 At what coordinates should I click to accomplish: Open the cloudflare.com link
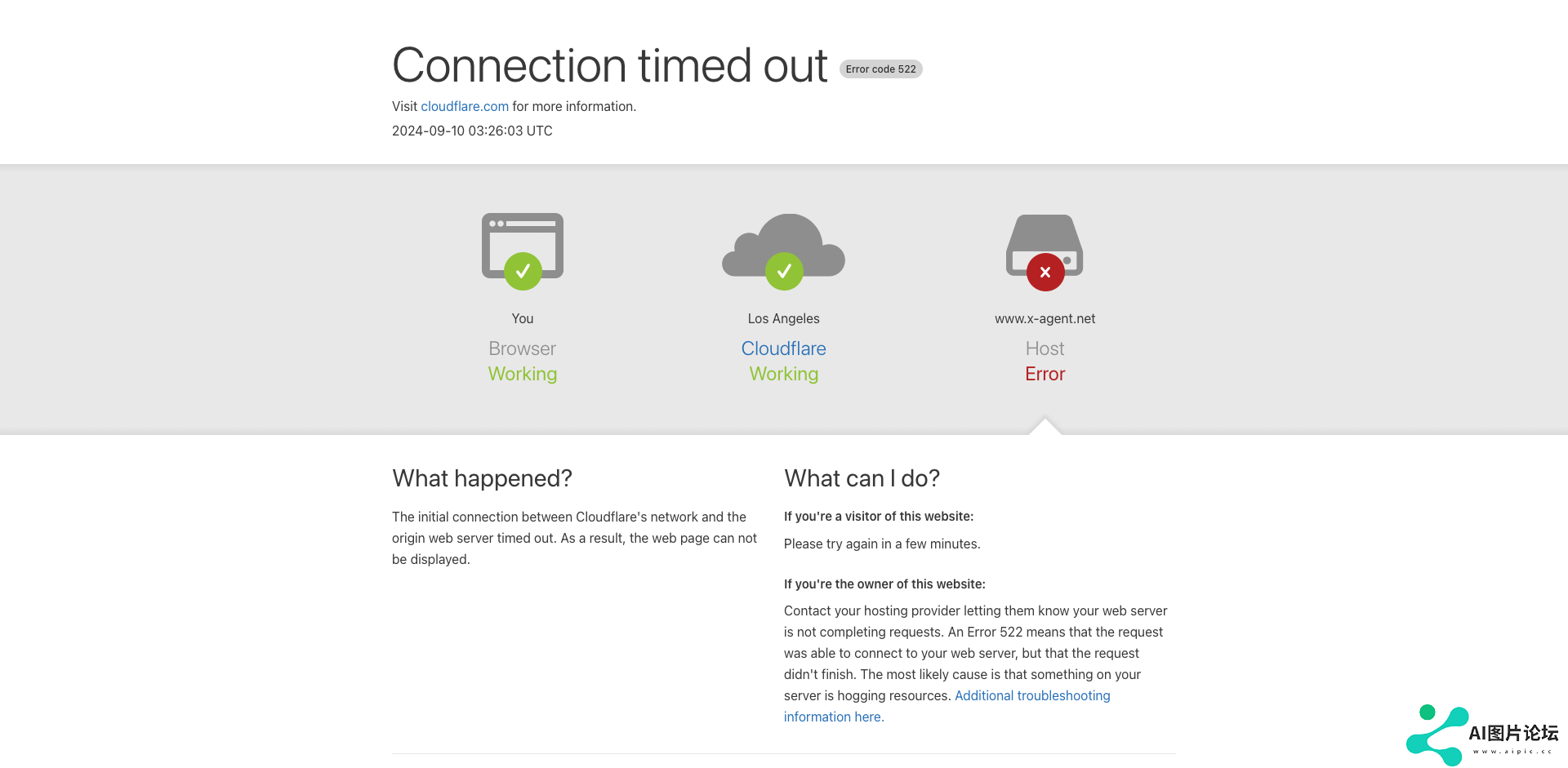point(465,106)
